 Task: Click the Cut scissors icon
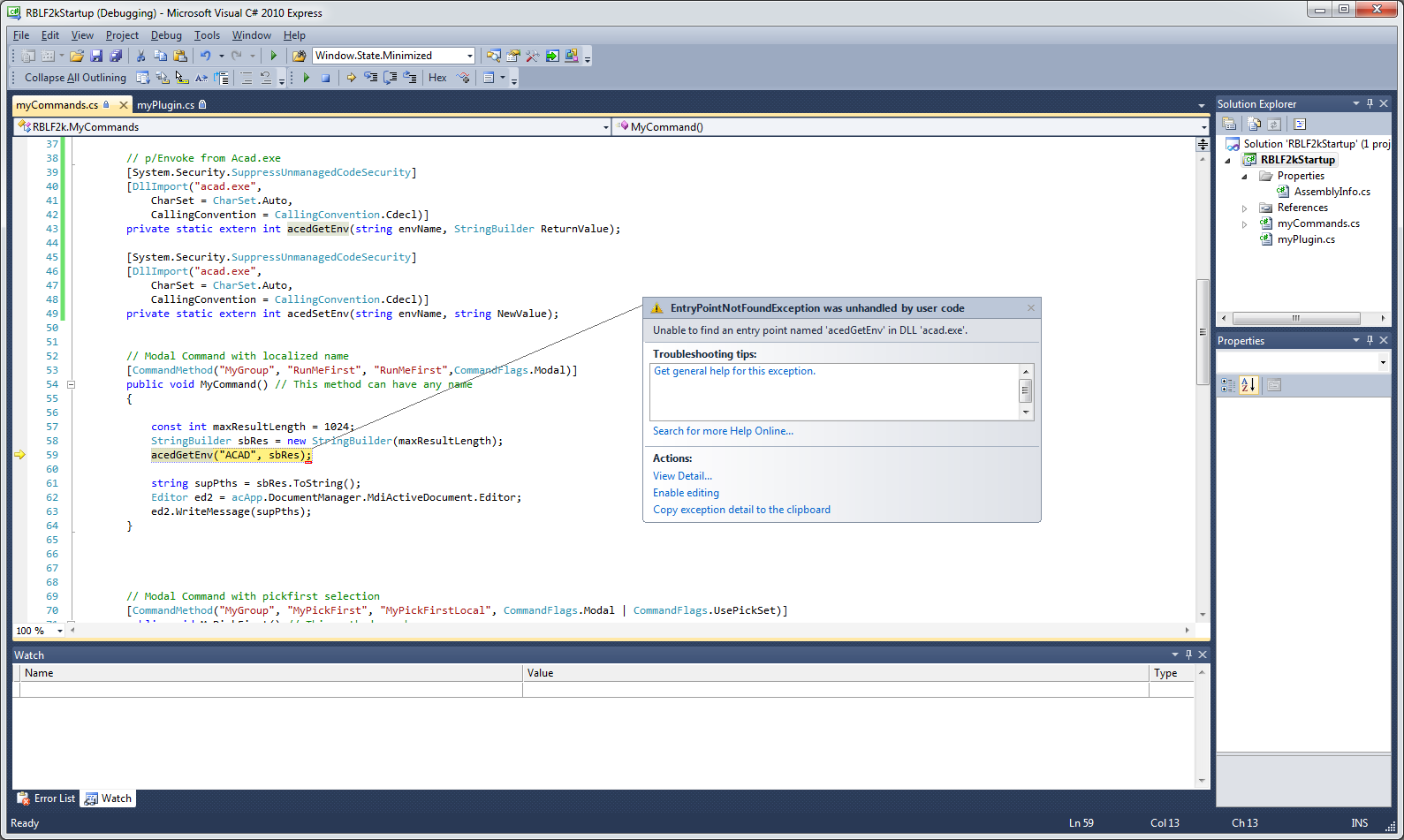140,56
